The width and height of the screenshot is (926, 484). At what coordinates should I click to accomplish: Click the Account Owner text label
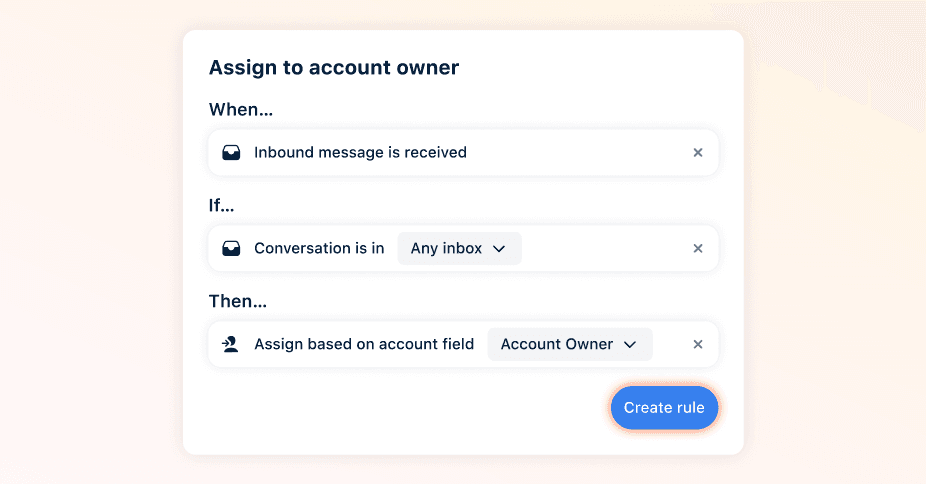pos(557,344)
